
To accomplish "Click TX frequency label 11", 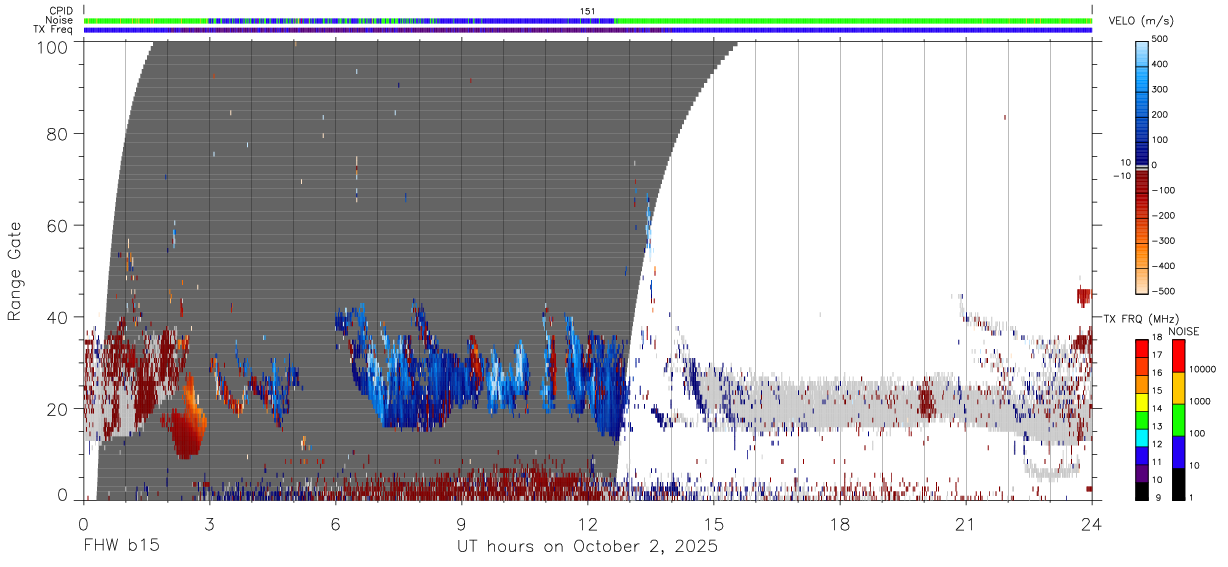I will click(x=1157, y=462).
